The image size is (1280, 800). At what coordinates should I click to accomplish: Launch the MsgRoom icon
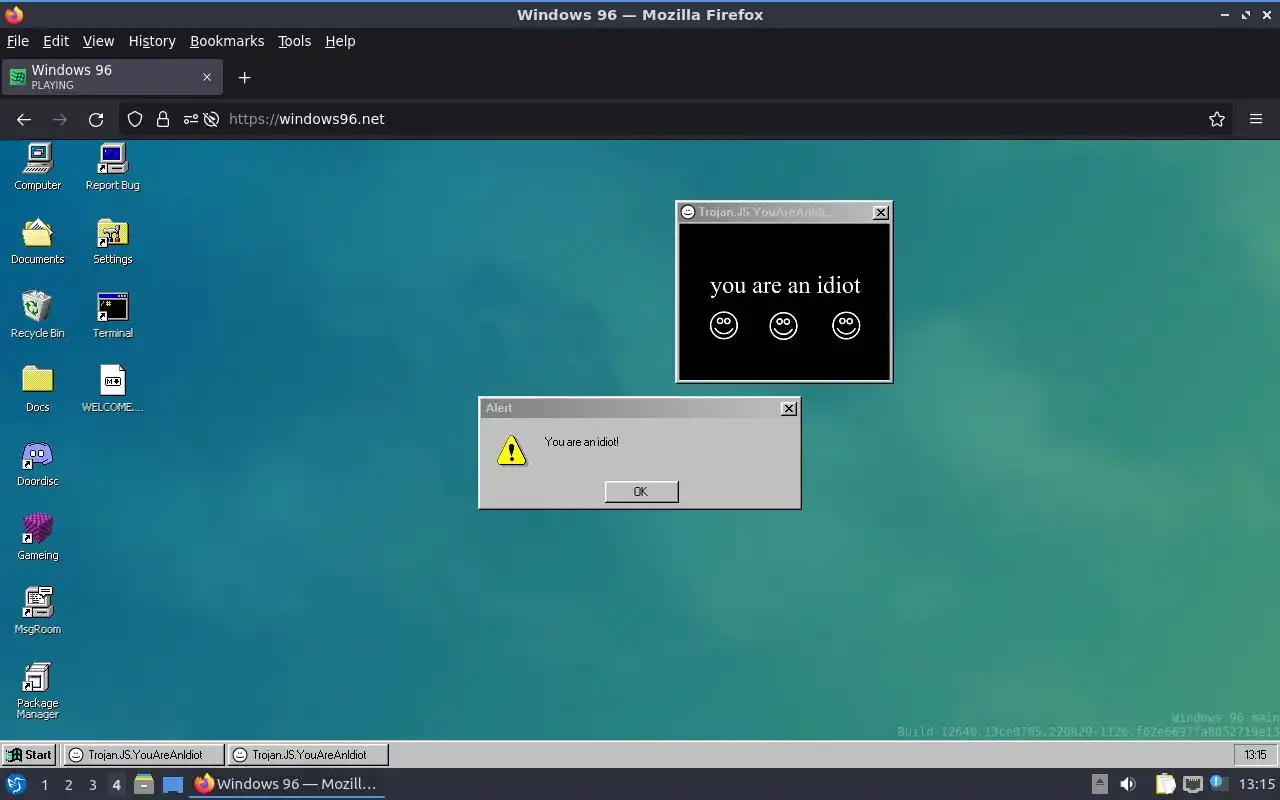pyautogui.click(x=38, y=611)
